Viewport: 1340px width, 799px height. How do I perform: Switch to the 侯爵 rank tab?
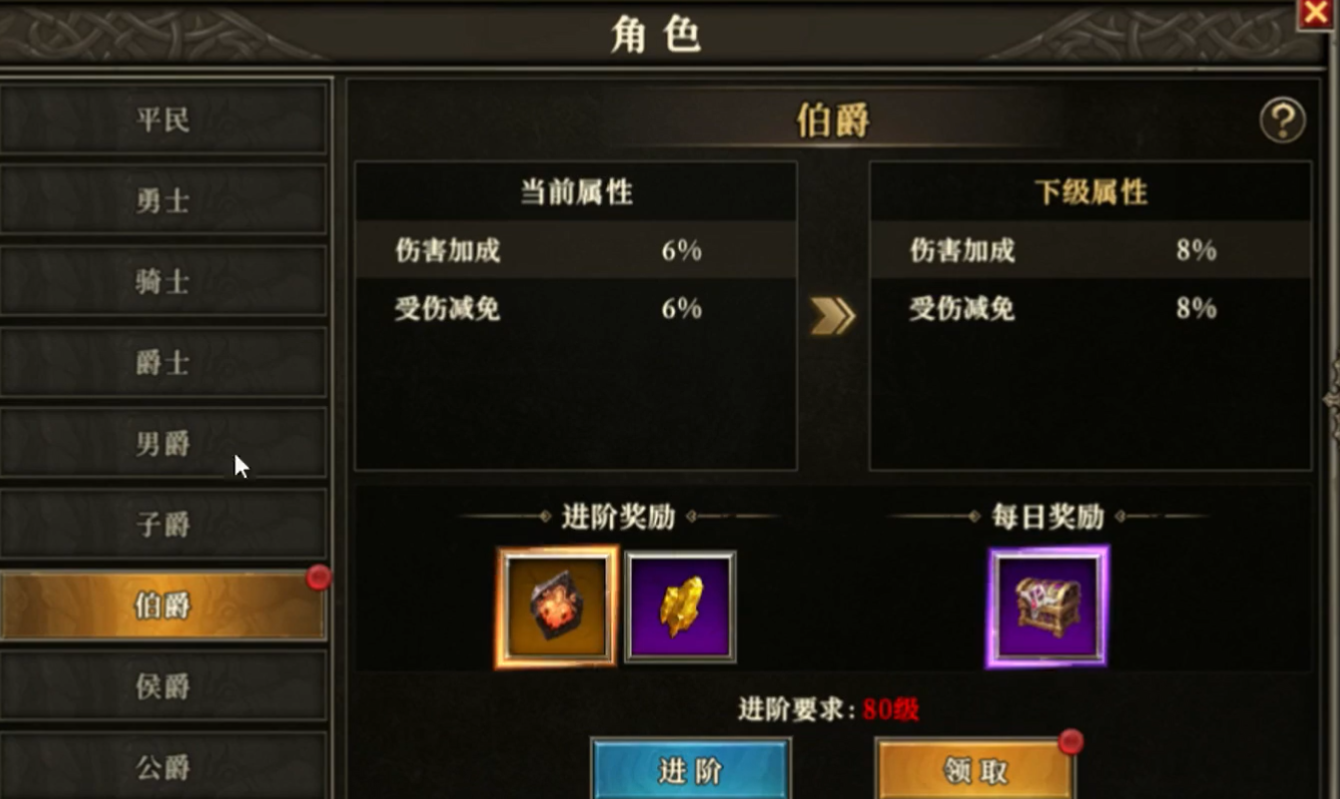tap(163, 686)
